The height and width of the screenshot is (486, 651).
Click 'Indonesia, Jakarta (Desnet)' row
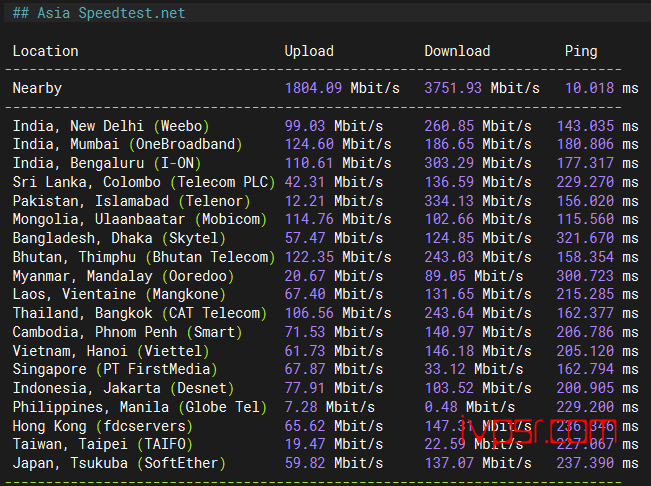(123, 388)
